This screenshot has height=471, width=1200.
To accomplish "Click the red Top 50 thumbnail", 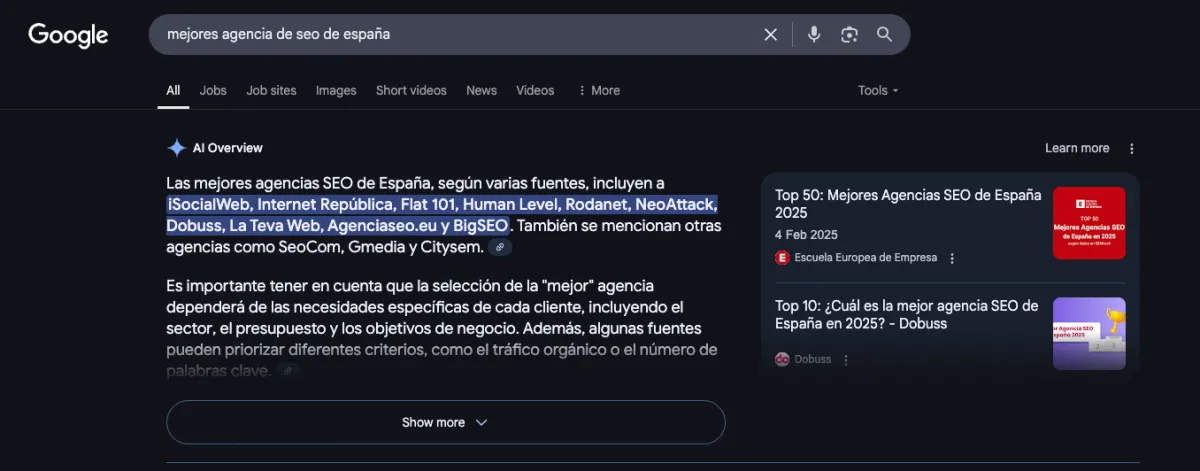I will click(x=1089, y=223).
